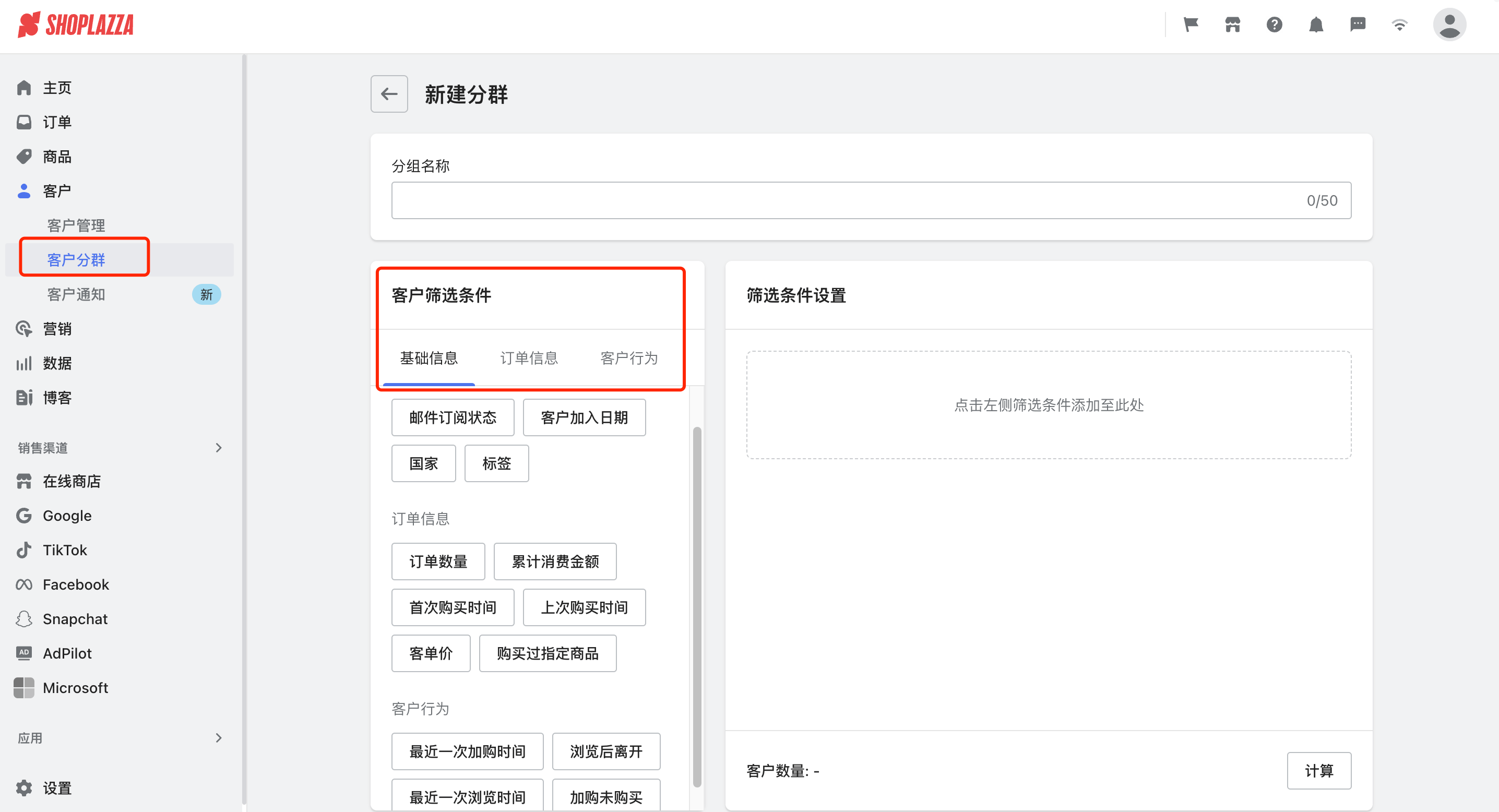
Task: Open the chat message icon
Action: point(1358,25)
